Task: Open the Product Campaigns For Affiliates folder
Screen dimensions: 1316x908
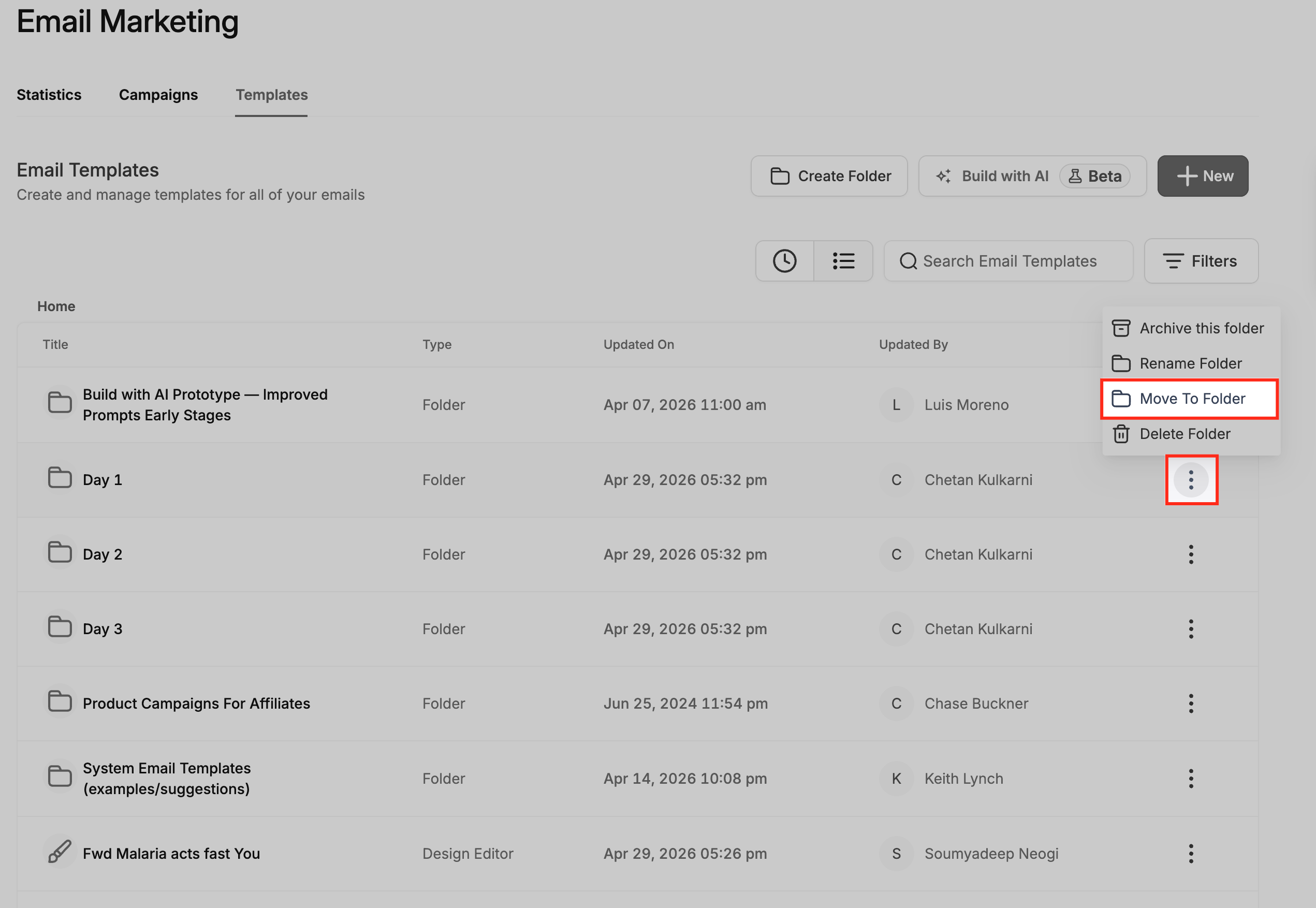Action: (x=196, y=704)
